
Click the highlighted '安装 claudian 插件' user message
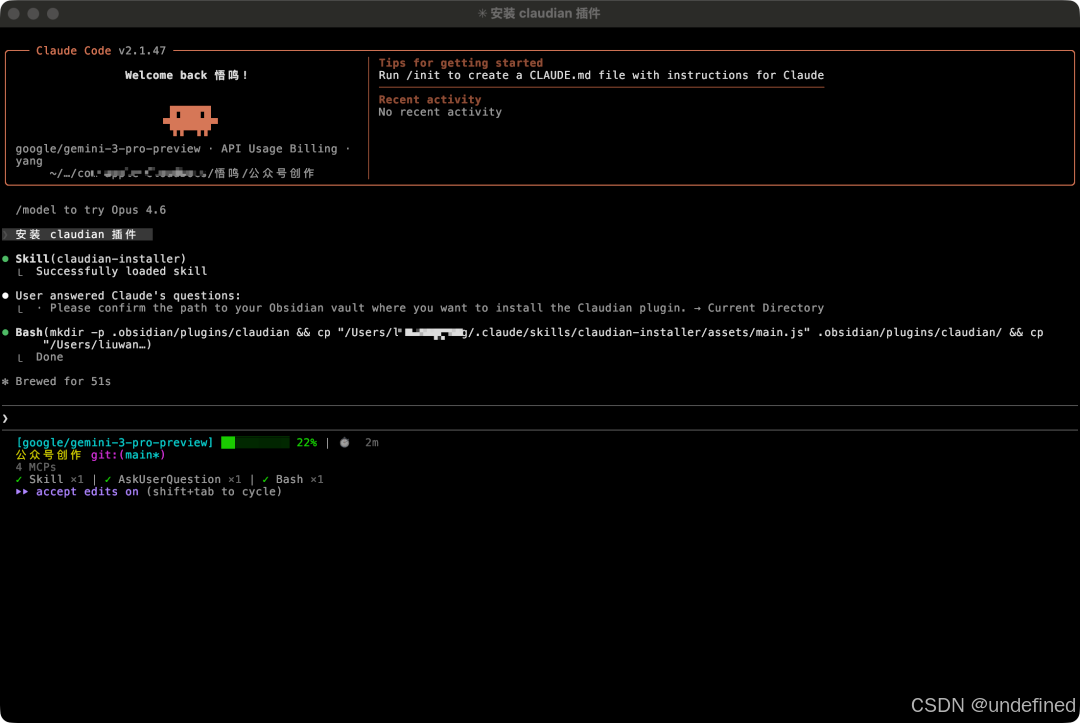click(x=76, y=235)
